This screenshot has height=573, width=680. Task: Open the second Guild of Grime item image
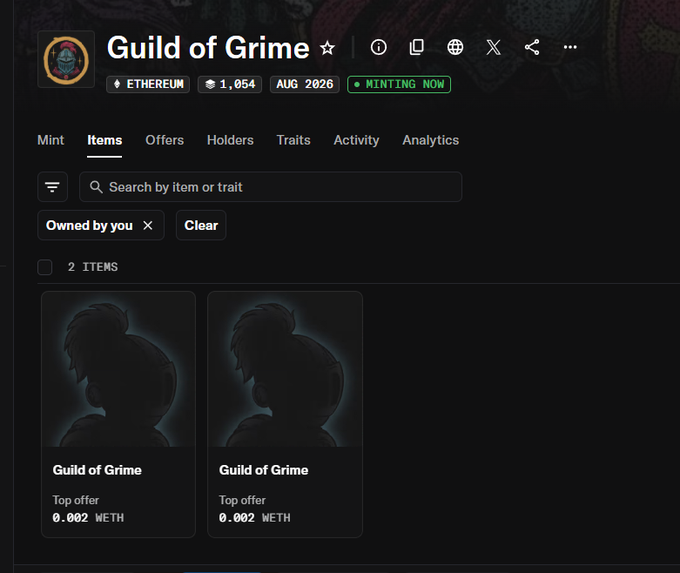click(285, 370)
